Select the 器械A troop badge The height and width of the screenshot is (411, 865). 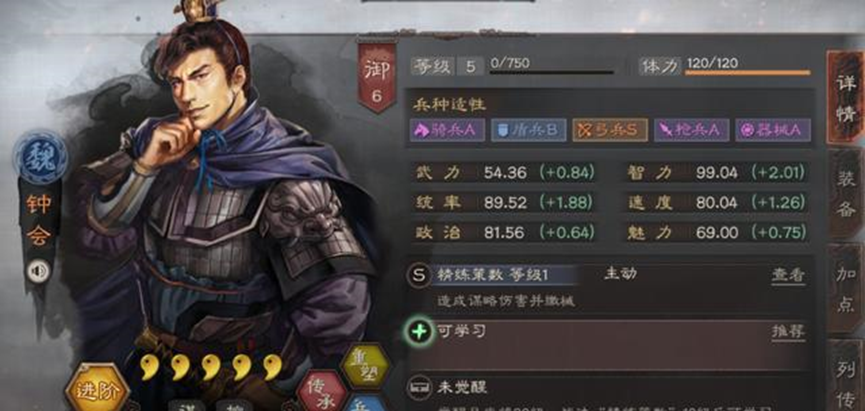click(x=773, y=130)
